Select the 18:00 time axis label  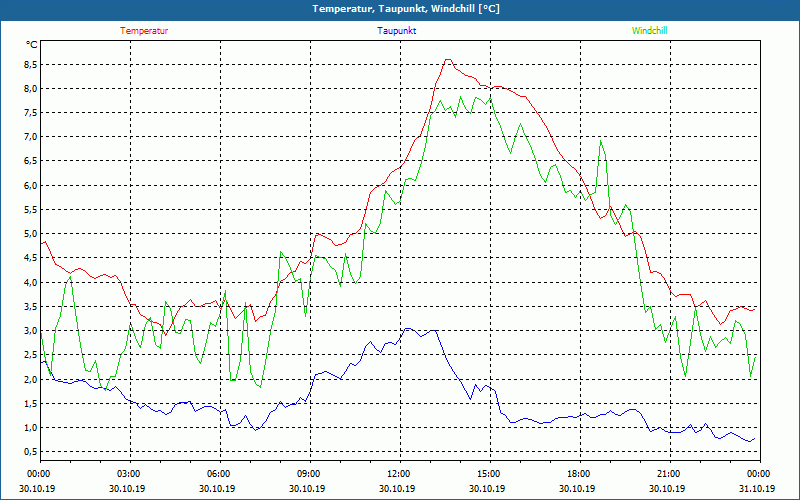pos(579,474)
